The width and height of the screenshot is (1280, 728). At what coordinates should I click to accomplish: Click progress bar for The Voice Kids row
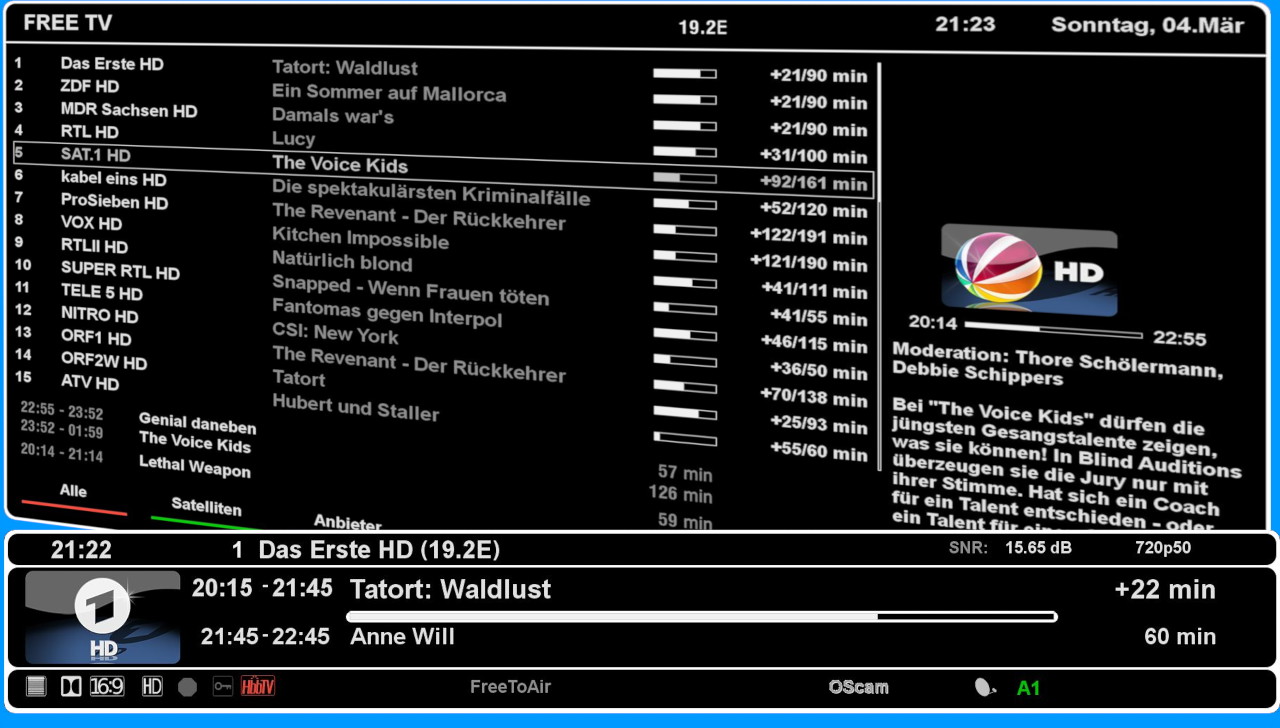click(685, 178)
